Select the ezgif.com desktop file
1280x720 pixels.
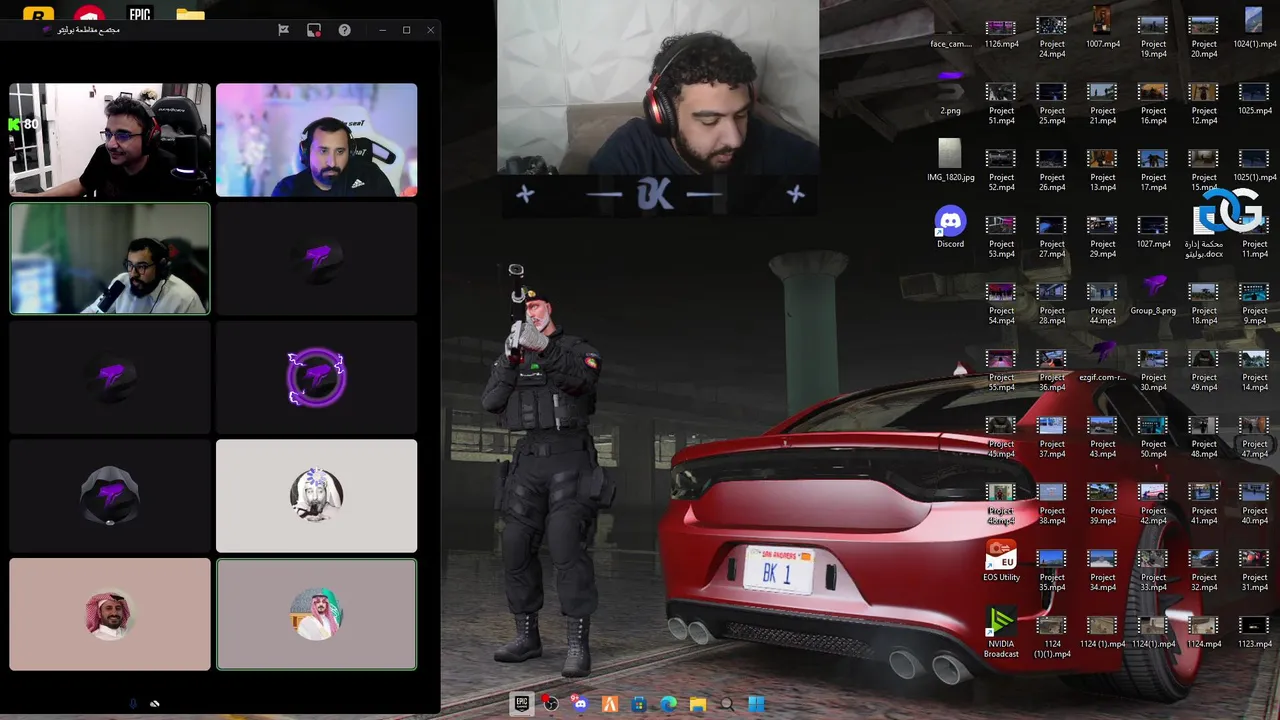click(x=1102, y=361)
